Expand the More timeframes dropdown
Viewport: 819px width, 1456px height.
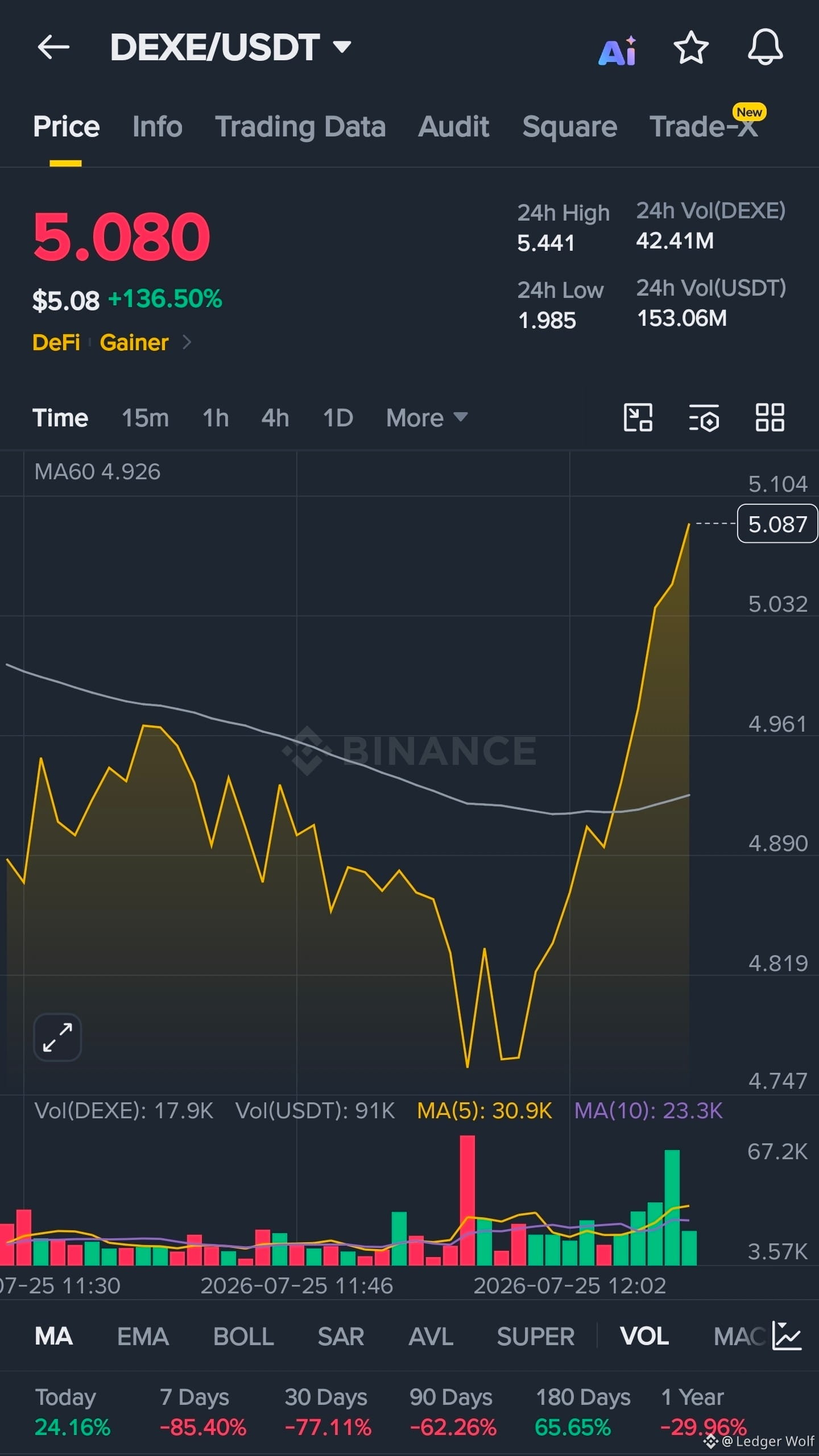[x=427, y=418]
